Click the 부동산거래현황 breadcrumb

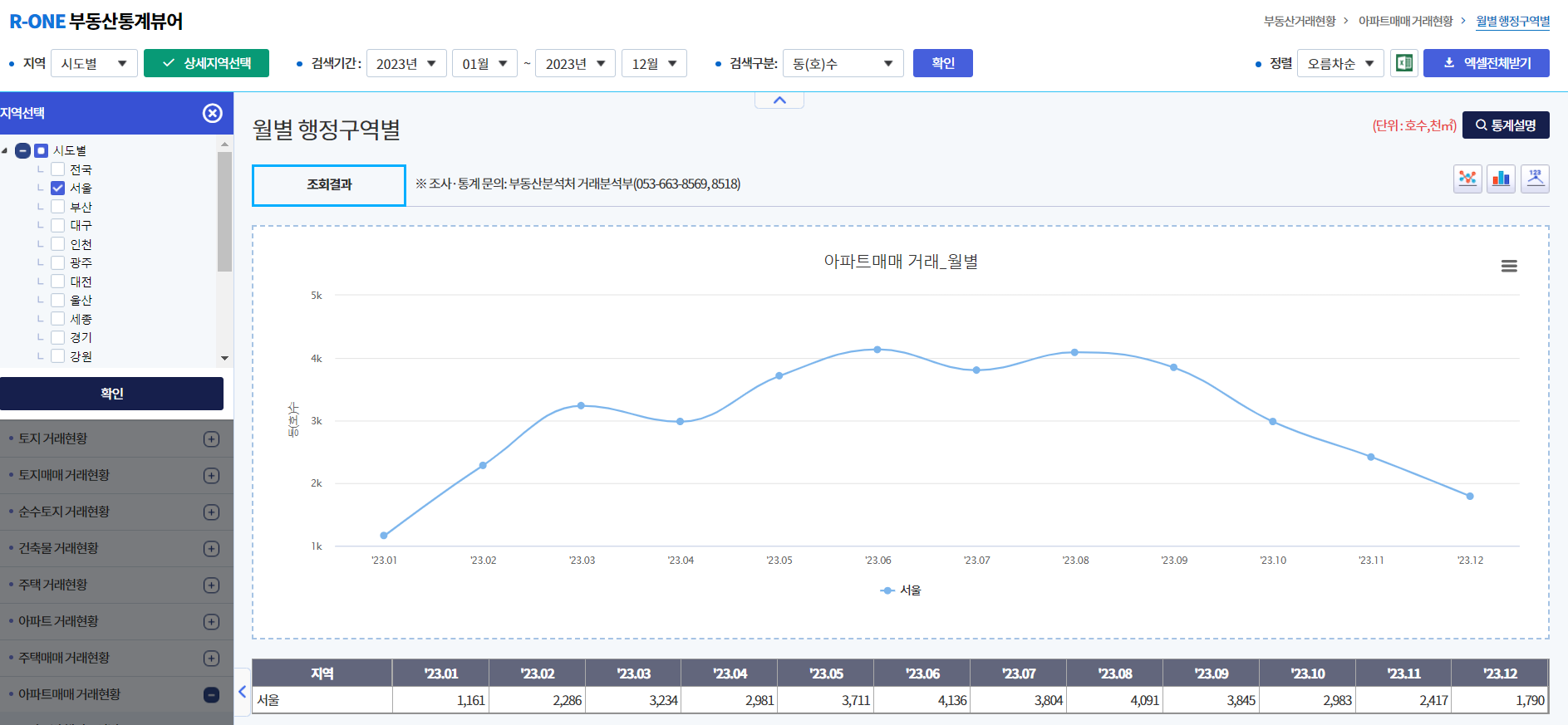(x=1300, y=21)
